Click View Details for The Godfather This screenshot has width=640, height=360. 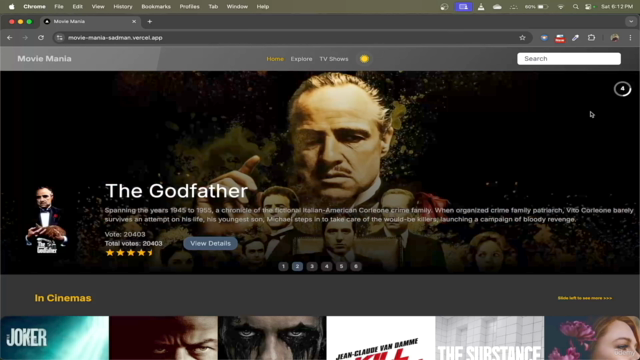pos(210,243)
